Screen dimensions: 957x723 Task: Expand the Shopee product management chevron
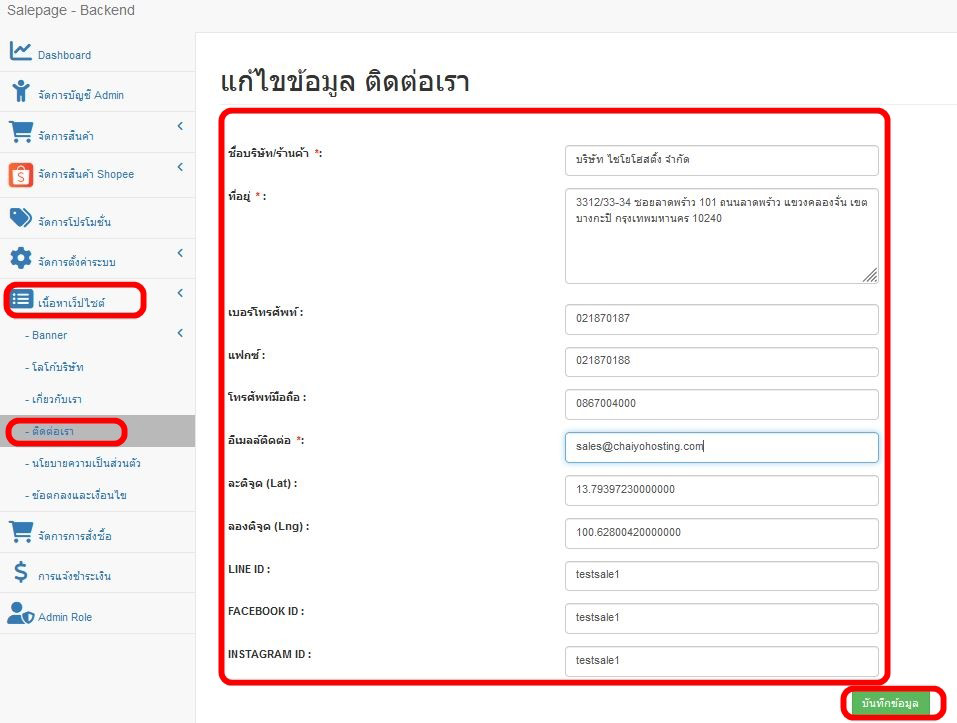pos(180,167)
